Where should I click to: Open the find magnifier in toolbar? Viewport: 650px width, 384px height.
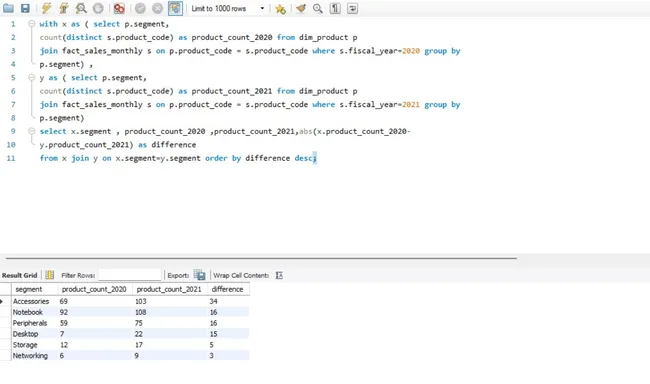pyautogui.click(x=318, y=8)
